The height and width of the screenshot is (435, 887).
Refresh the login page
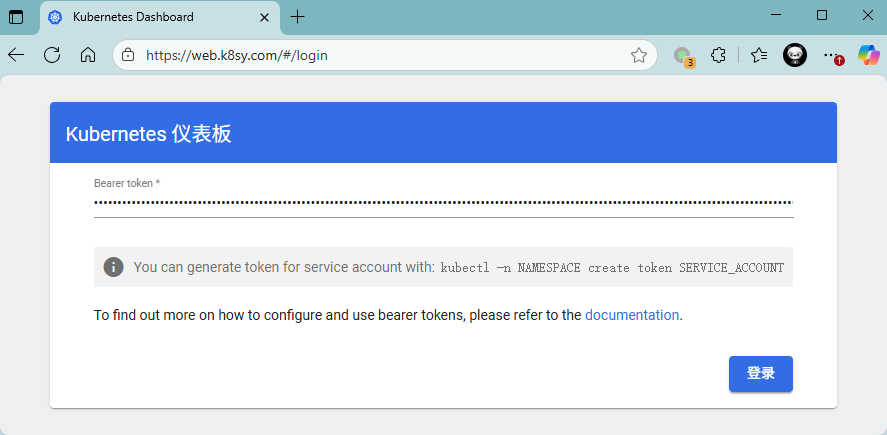click(52, 56)
